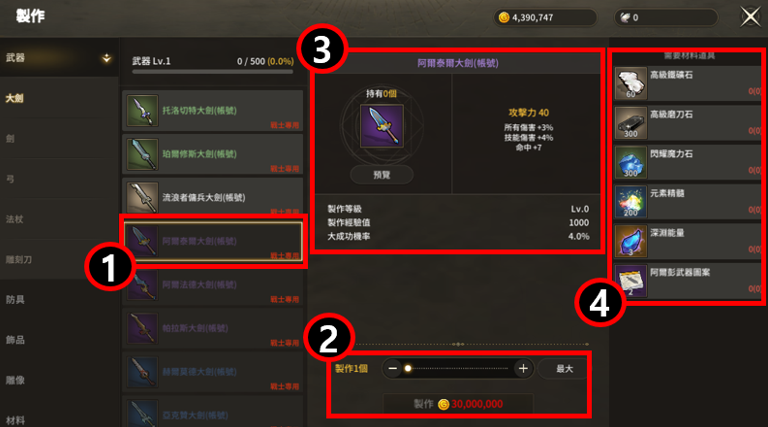Select the 深淵能量 material icon
This screenshot has height=427, width=768.
coord(630,241)
